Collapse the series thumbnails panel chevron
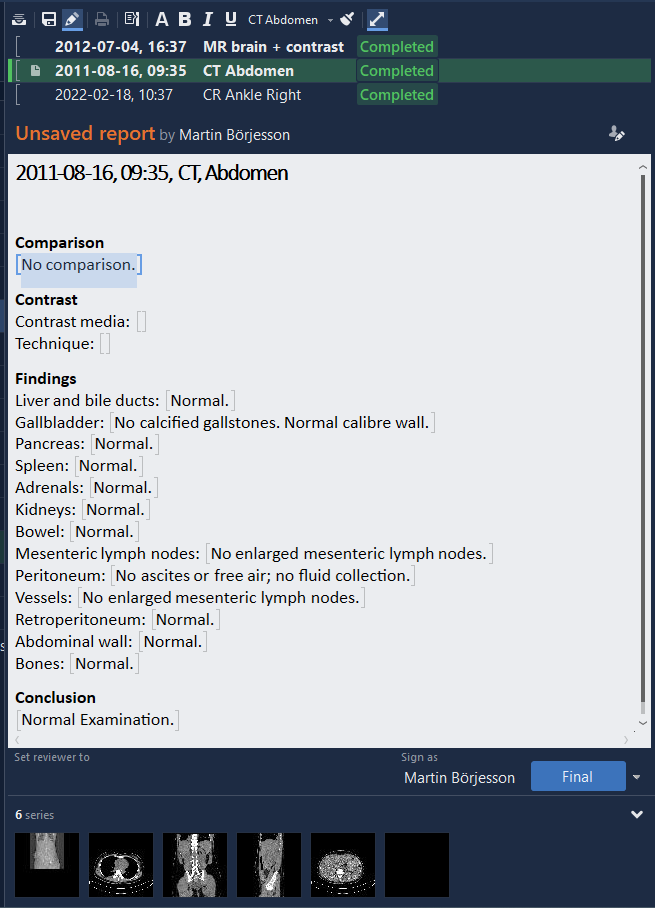 (637, 815)
